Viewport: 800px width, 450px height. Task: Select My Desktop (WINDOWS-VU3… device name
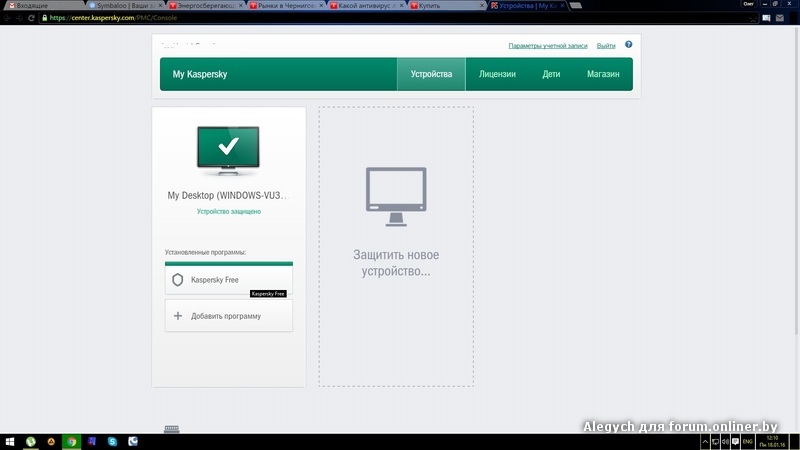(228, 195)
